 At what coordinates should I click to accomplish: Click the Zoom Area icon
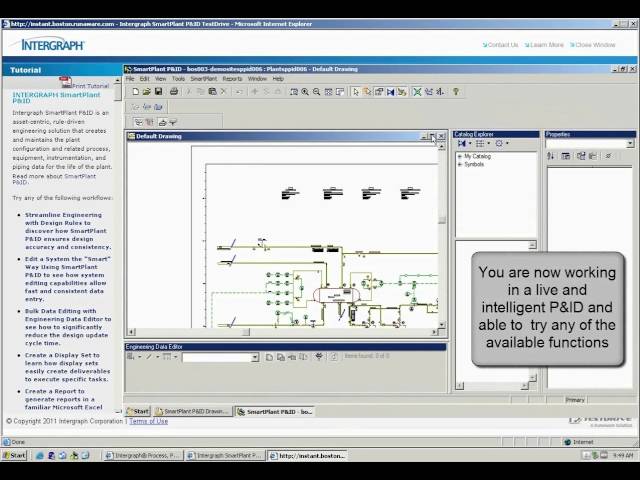tap(293, 92)
